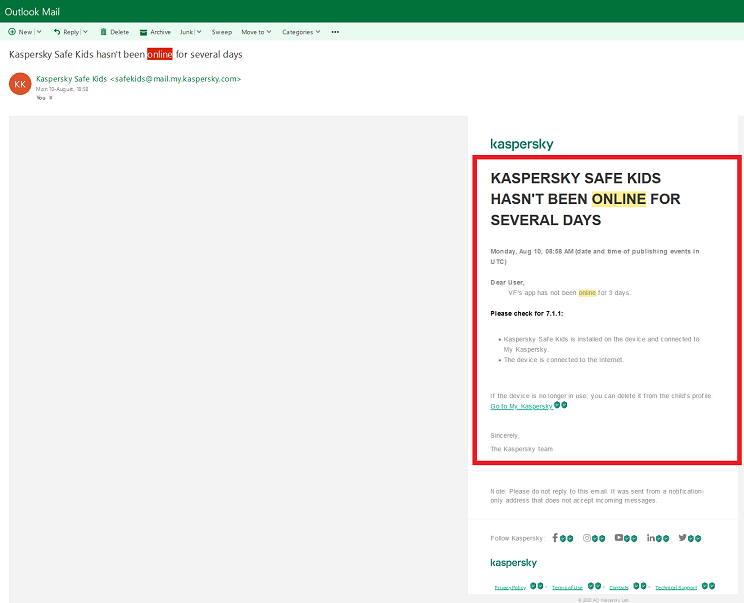Viewport: 744px width, 603px height.
Task: Open the Reply options dropdown arrow
Action: point(85,32)
